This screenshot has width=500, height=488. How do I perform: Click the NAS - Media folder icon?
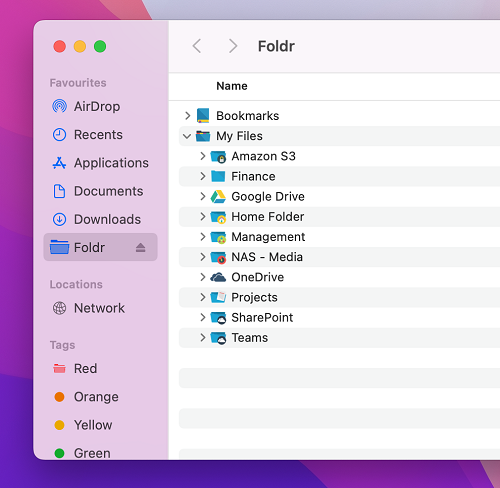click(x=218, y=257)
